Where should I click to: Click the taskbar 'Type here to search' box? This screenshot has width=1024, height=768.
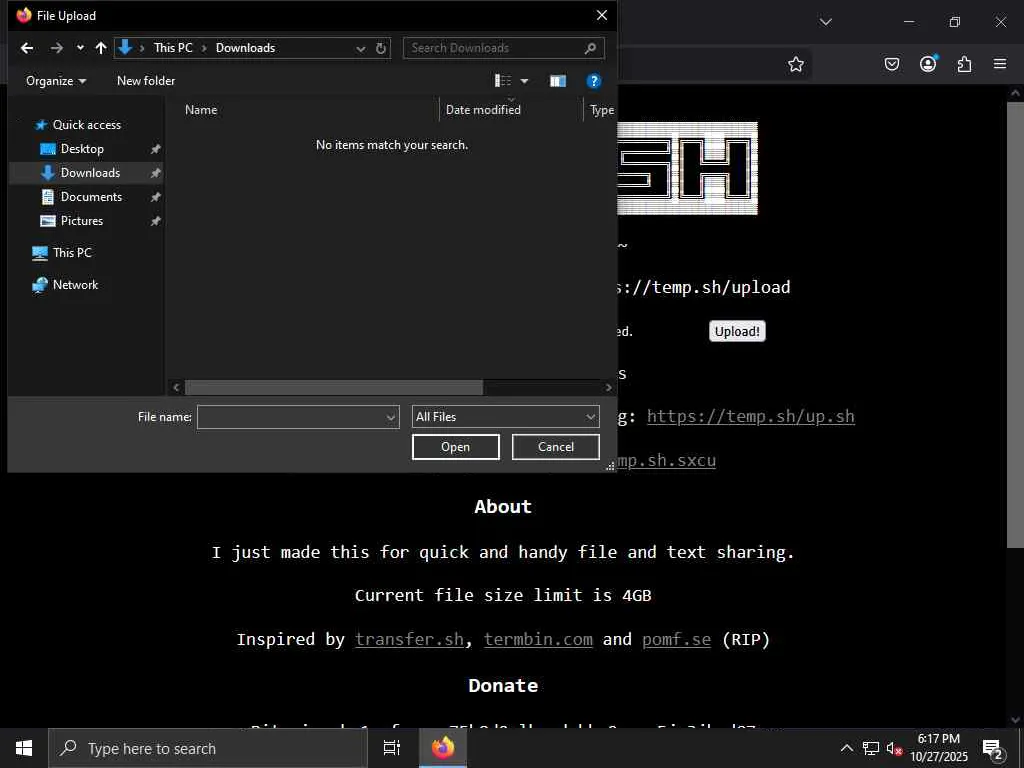point(208,748)
